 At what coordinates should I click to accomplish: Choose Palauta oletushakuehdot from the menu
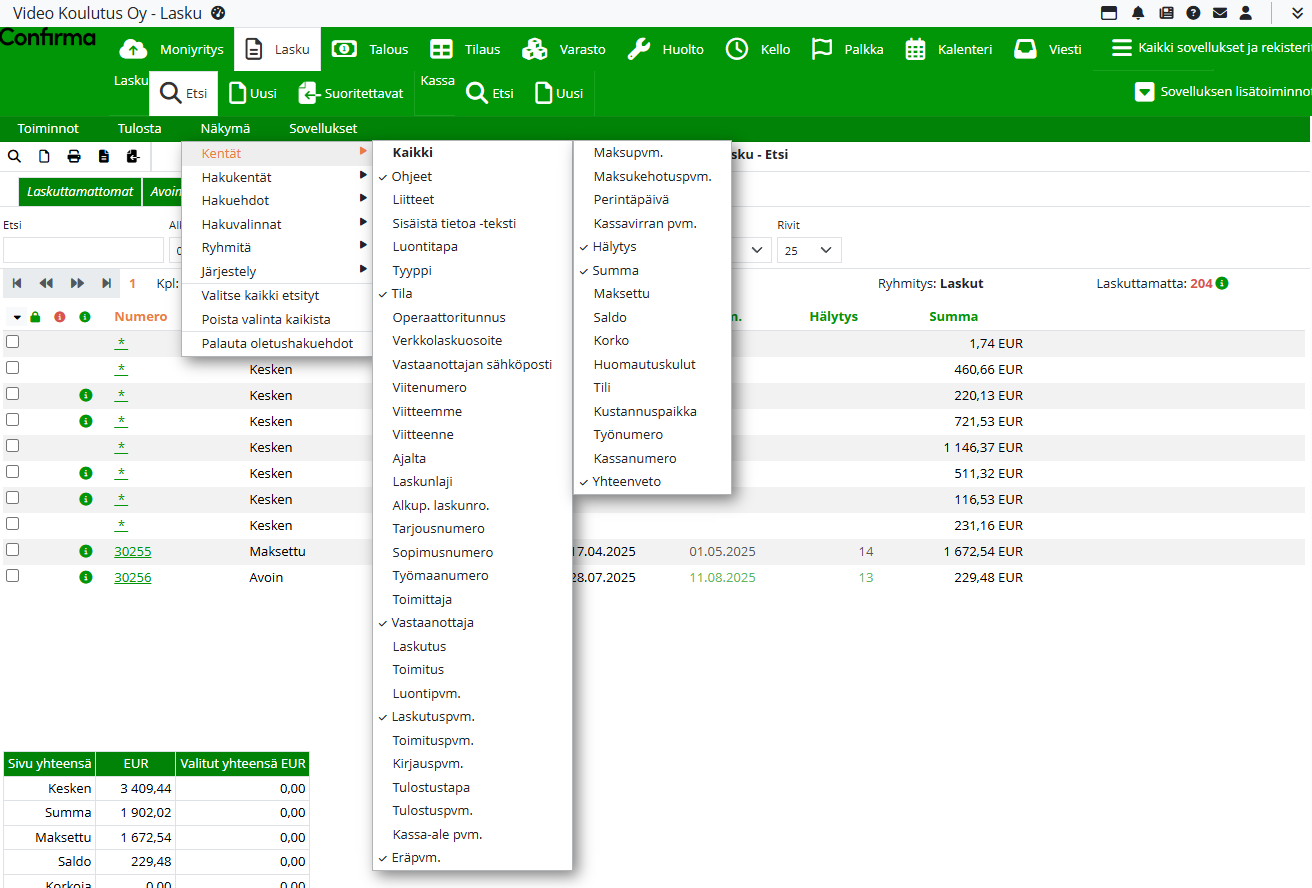pos(277,343)
